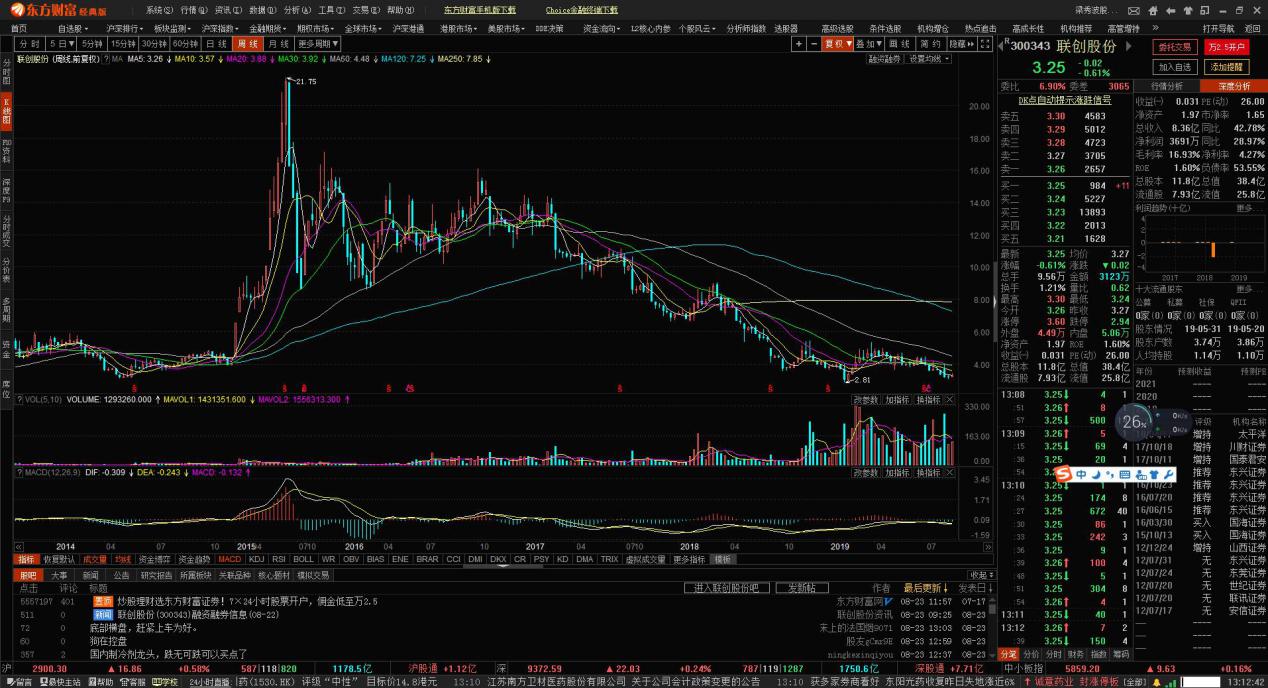Click the 添加提醒 button

(x=1225, y=67)
